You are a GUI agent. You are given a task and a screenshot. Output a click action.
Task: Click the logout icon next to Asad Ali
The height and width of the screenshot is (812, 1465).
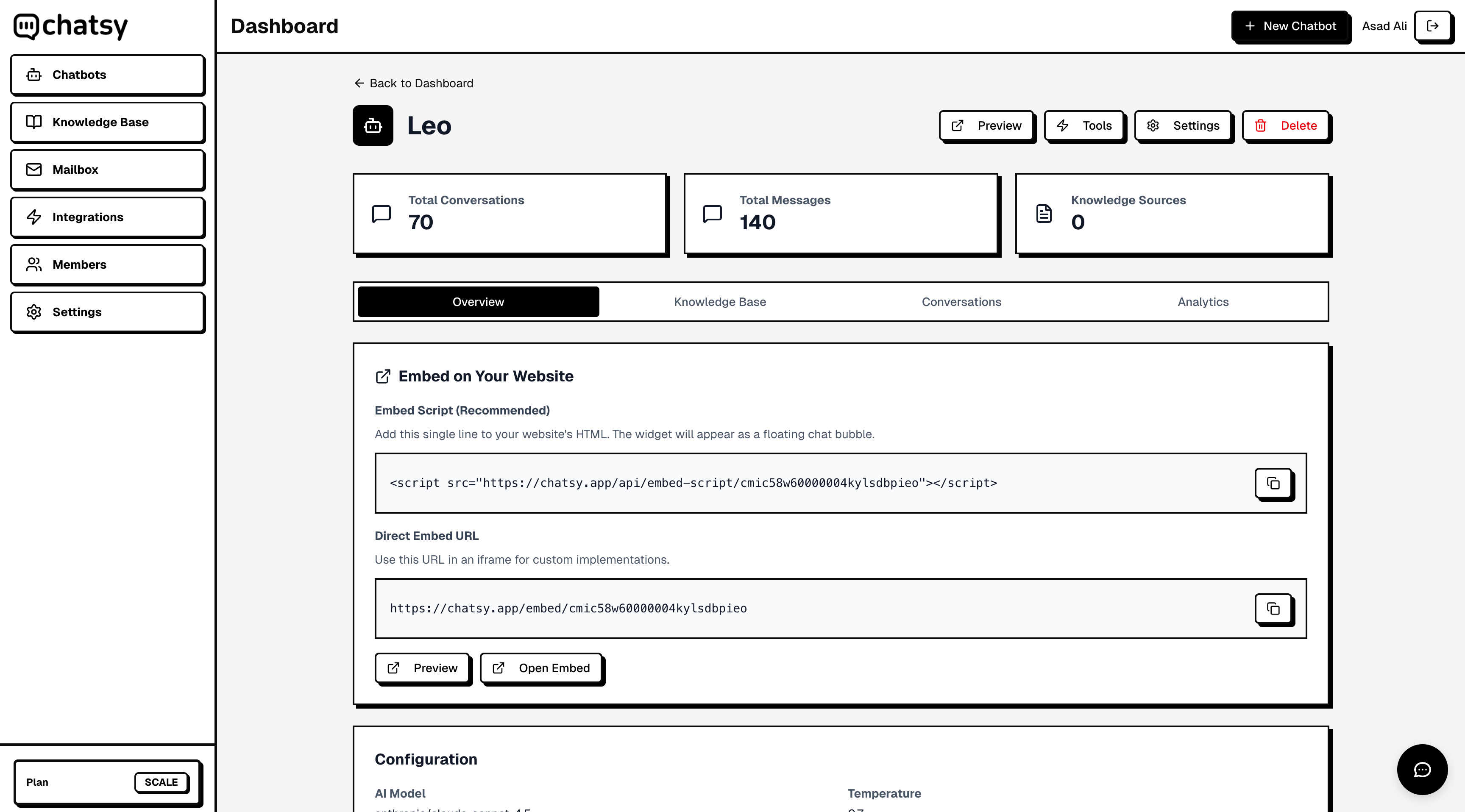pos(1432,25)
